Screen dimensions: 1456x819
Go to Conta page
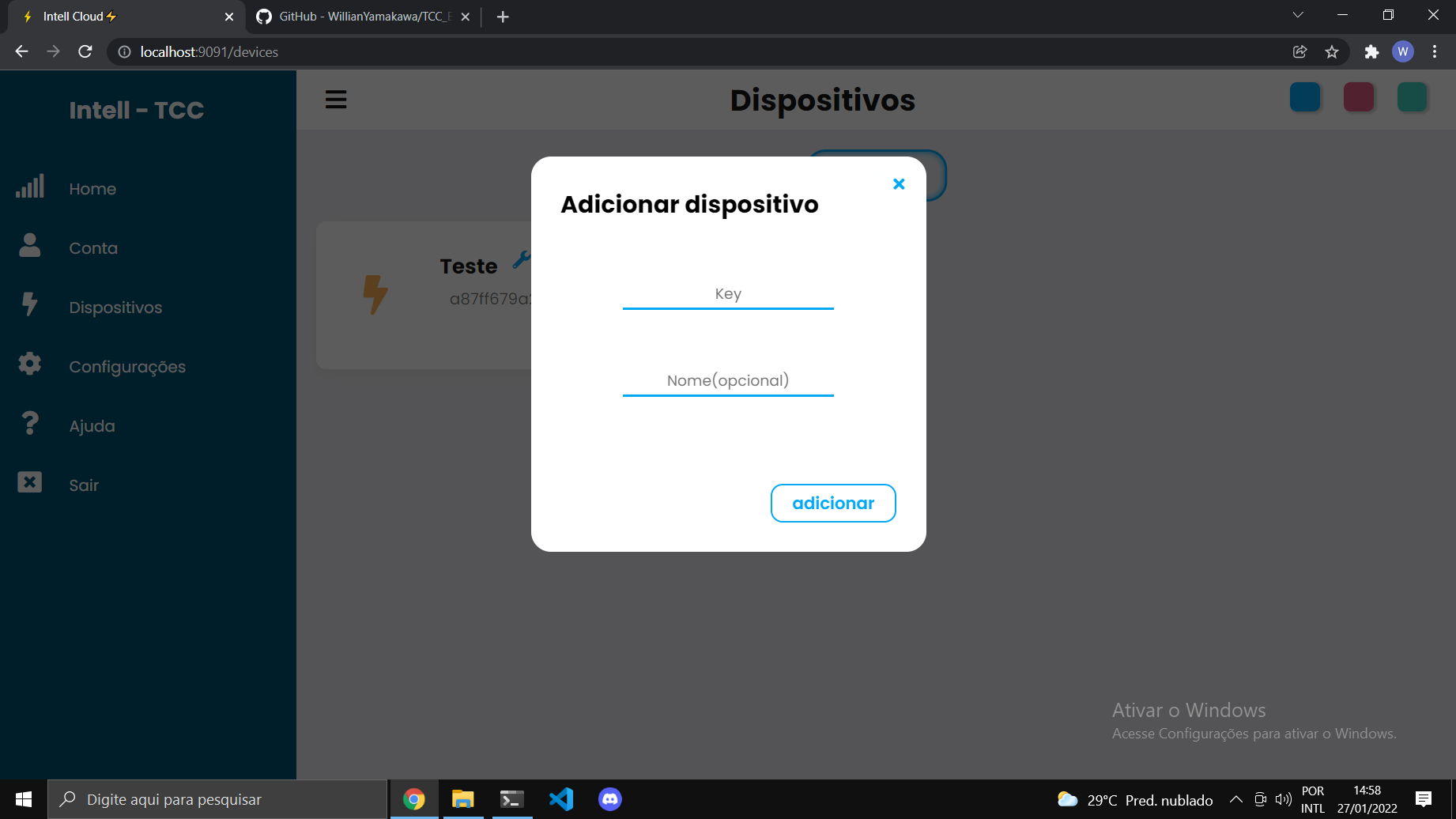(x=93, y=248)
